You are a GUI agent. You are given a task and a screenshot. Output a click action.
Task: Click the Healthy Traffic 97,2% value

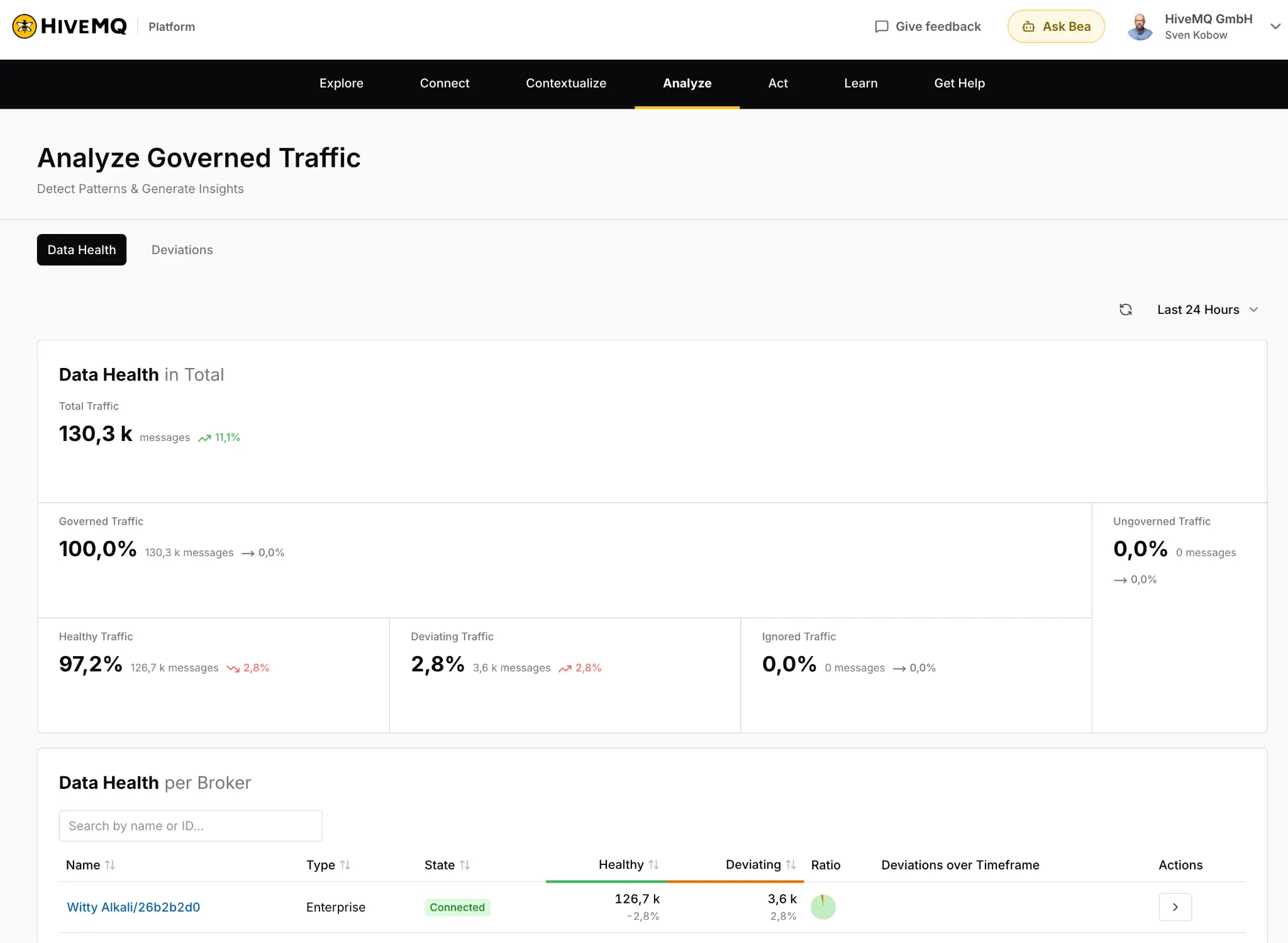point(91,664)
